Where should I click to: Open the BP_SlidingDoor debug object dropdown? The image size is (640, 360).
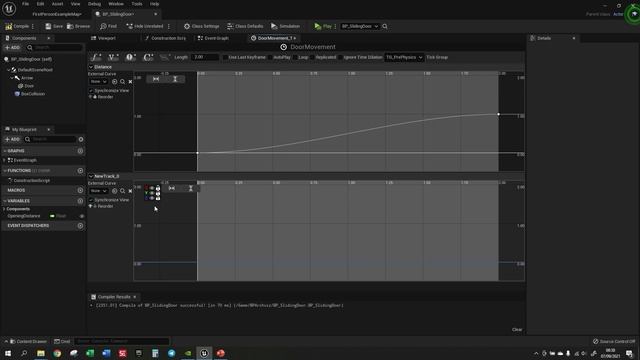pos(360,26)
